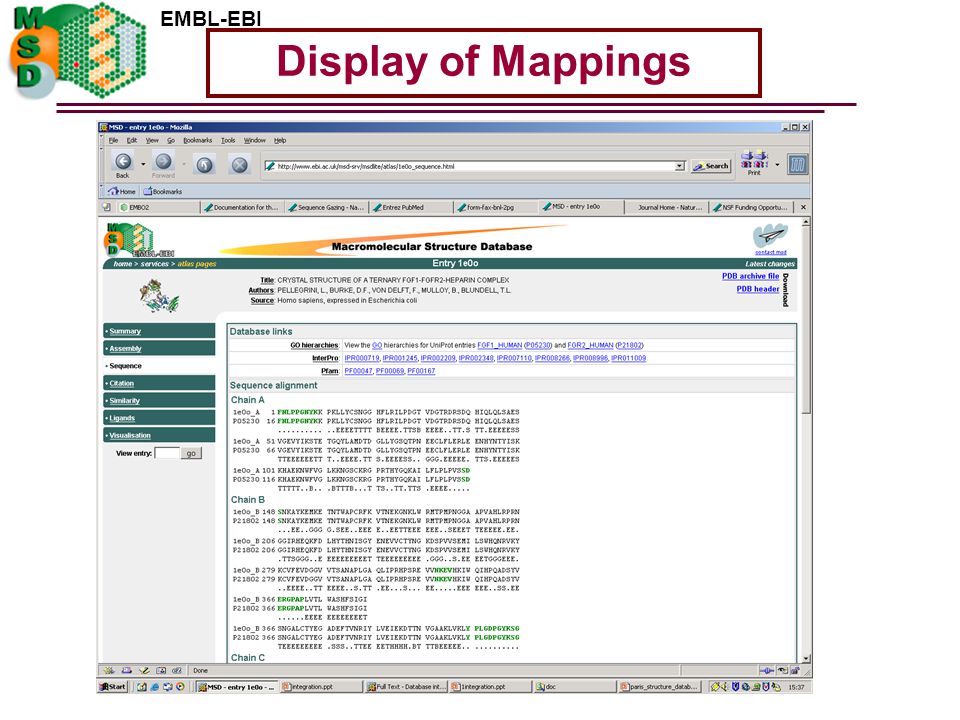Open Mail icon in status bar
Screen dimensions: 960x720
pos(127,670)
